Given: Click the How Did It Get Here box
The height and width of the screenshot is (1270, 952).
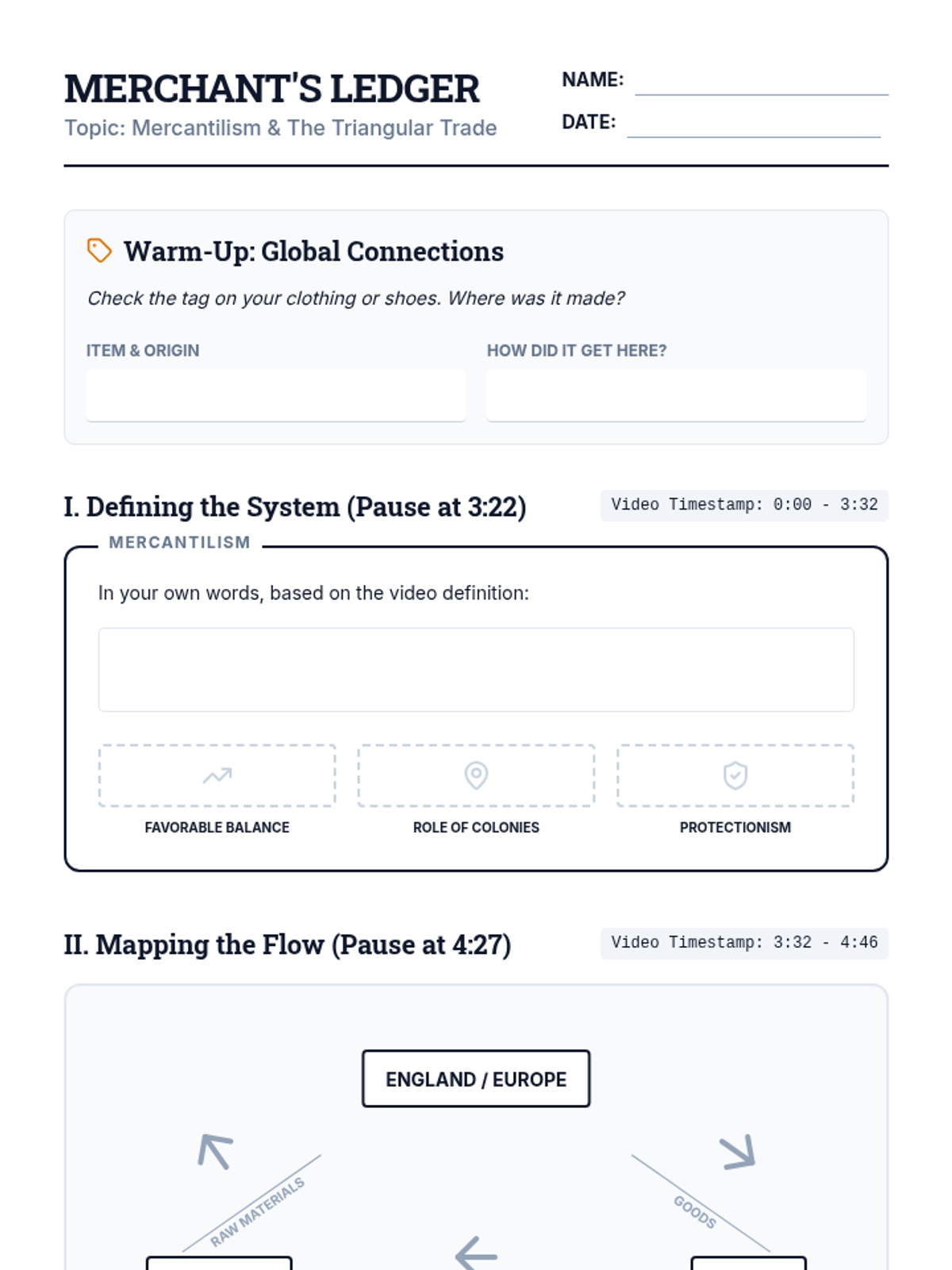Looking at the screenshot, I should 676,394.
